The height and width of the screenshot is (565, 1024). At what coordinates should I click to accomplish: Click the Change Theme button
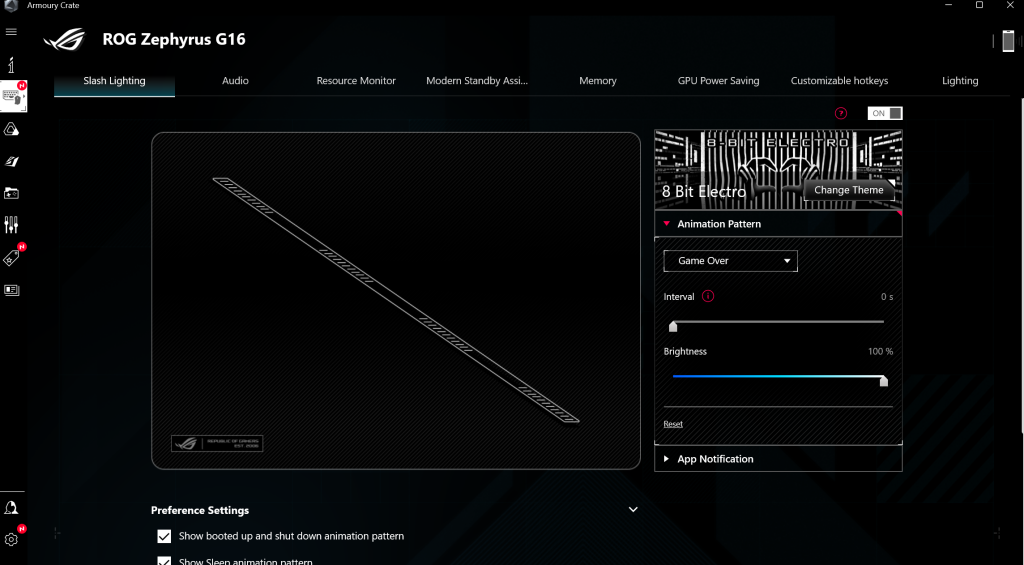[848, 190]
